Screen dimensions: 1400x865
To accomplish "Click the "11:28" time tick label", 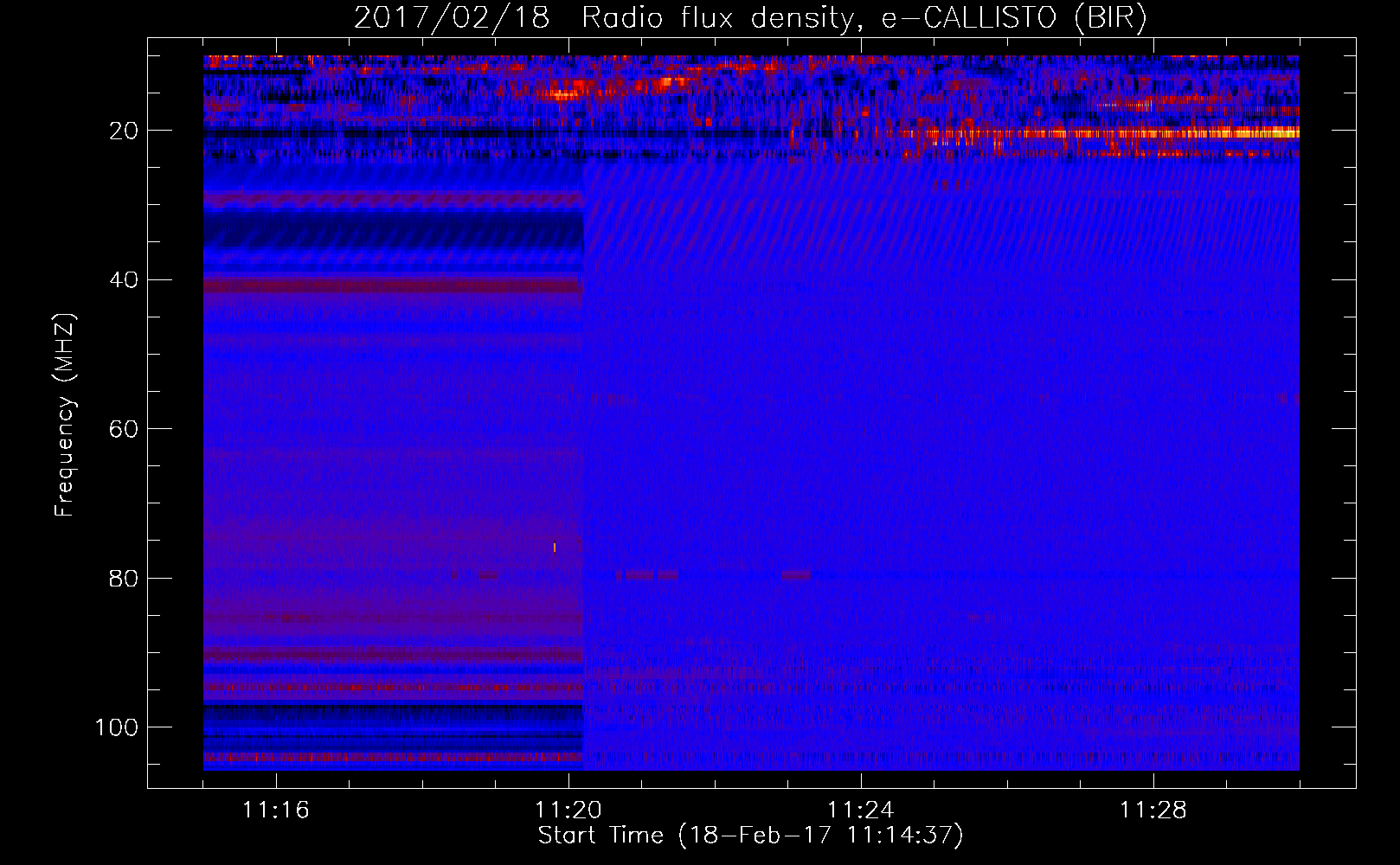I will point(1153,811).
